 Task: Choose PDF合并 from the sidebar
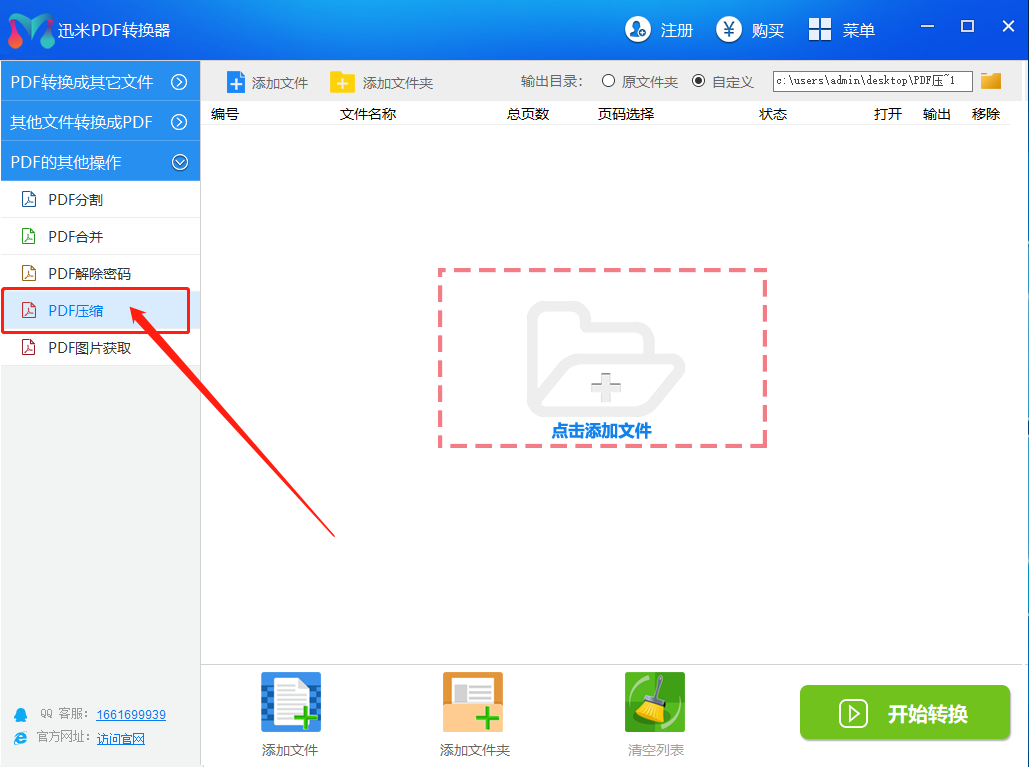[75, 236]
